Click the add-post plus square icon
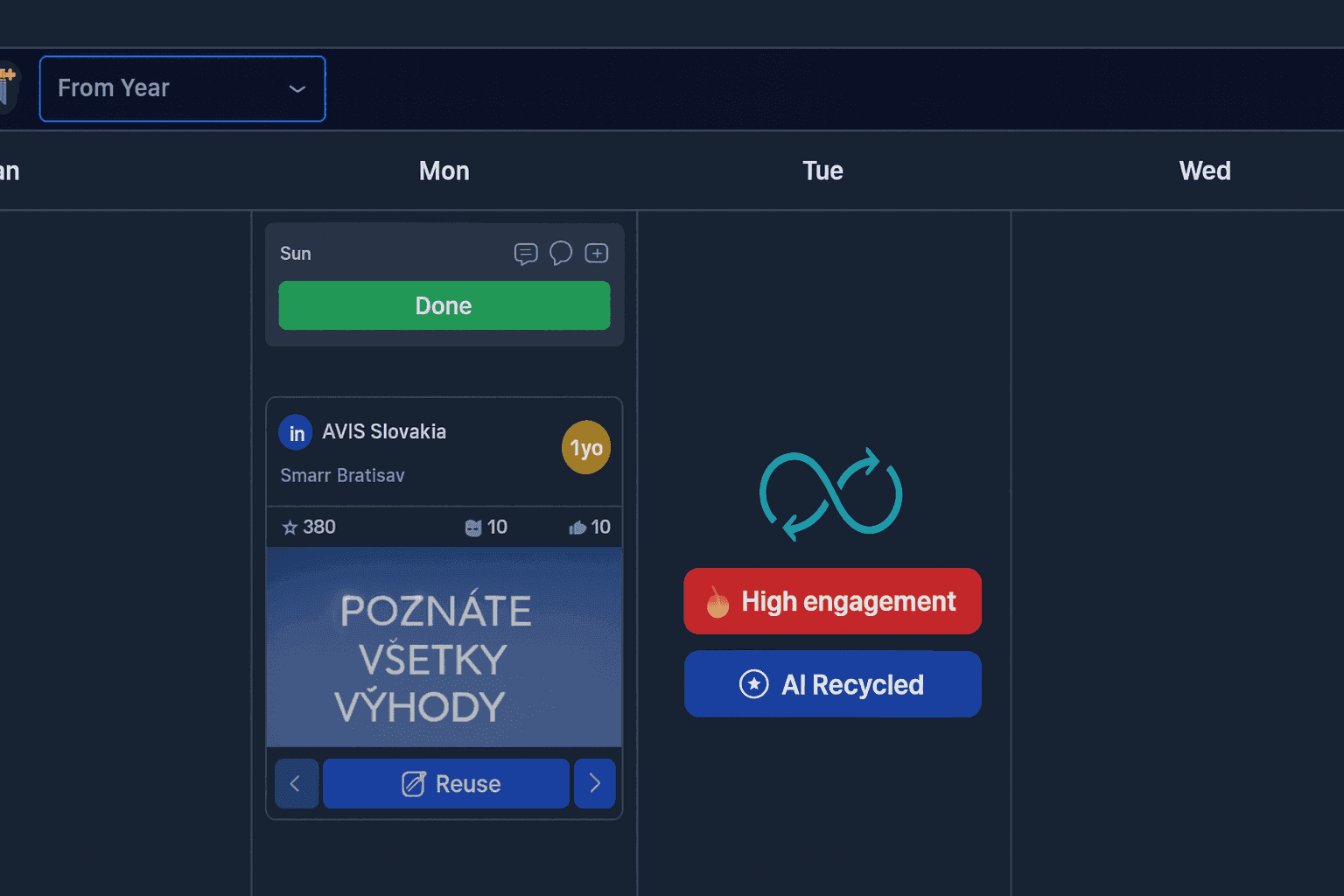The image size is (1344, 896). (x=597, y=253)
